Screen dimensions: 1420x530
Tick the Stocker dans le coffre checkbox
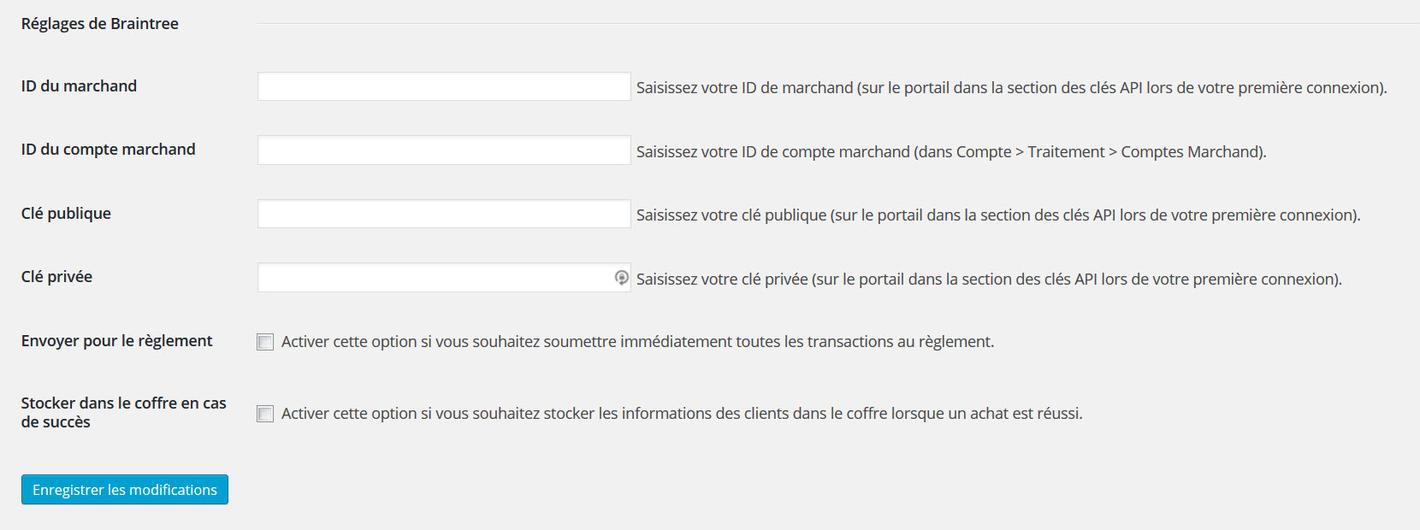[x=265, y=413]
